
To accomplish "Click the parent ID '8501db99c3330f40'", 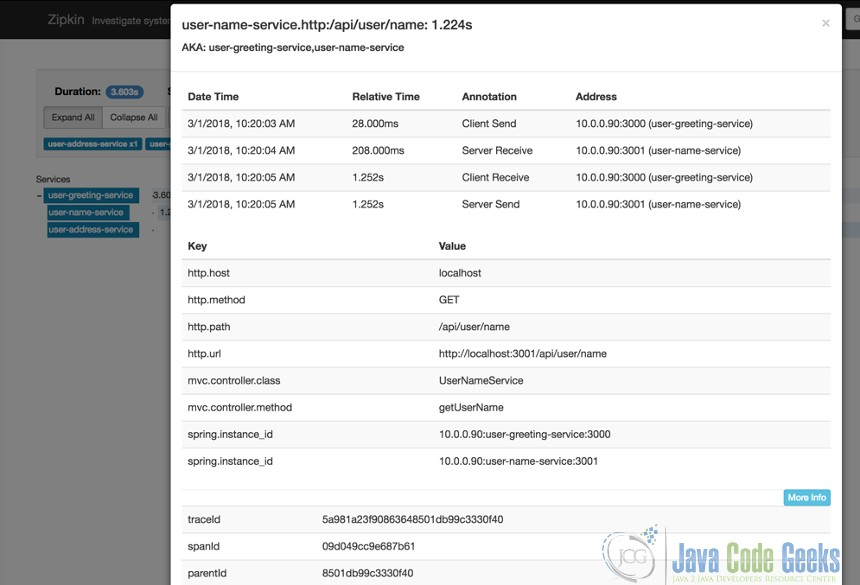I will click(367, 573).
